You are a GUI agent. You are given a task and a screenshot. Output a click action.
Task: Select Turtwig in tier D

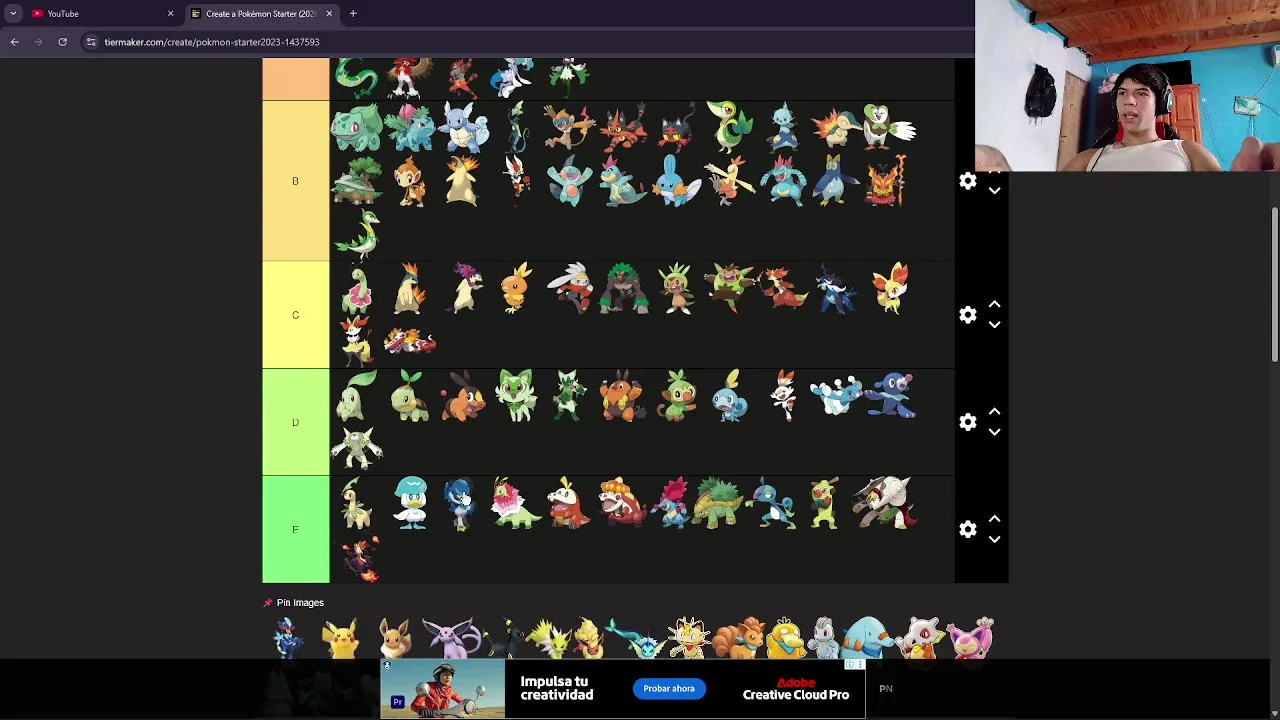click(410, 395)
